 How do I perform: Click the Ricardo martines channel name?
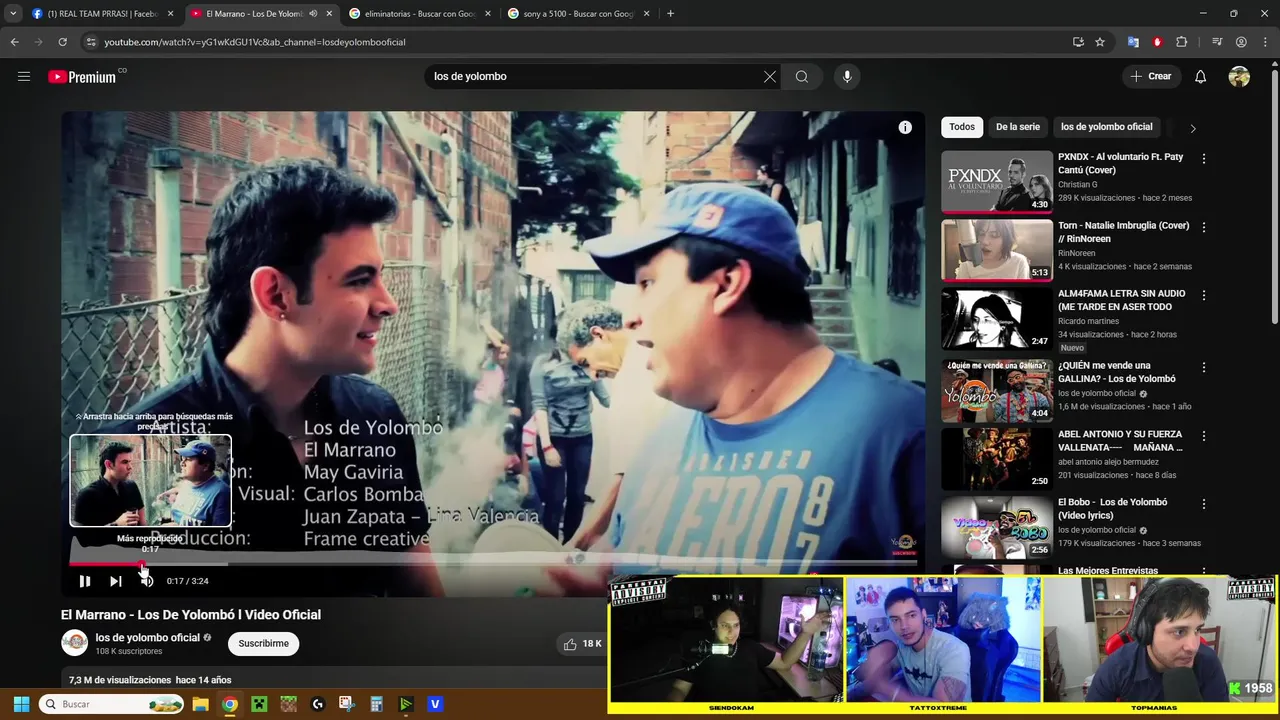(x=1088, y=321)
